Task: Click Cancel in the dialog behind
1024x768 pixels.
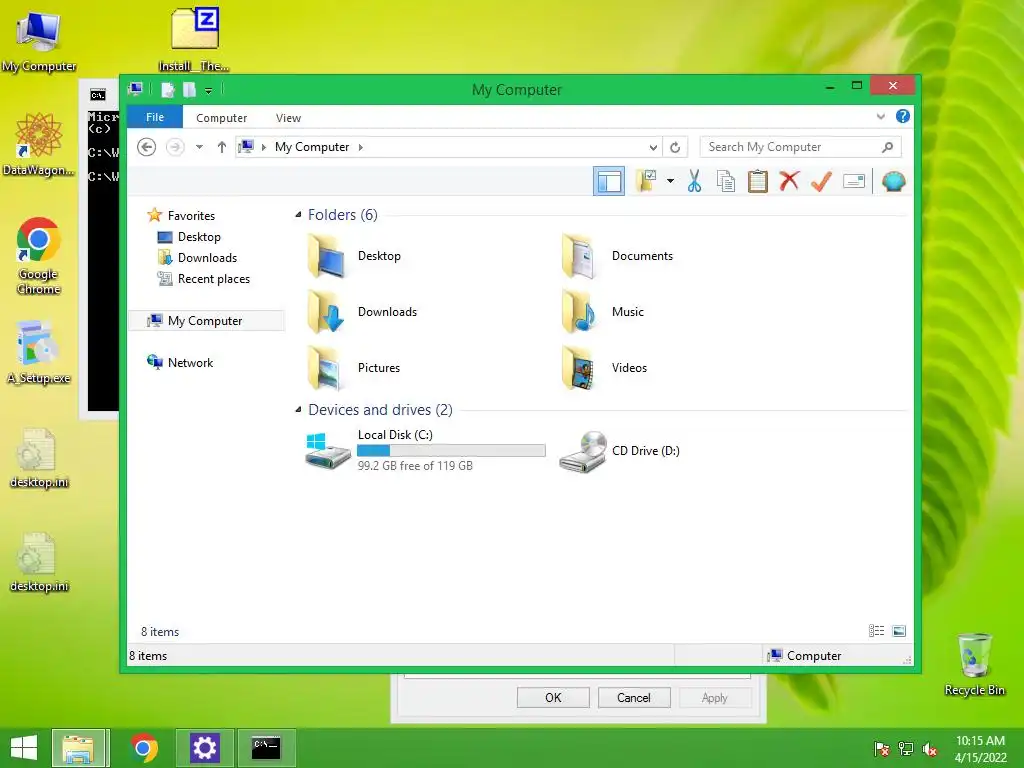Action: click(x=633, y=697)
